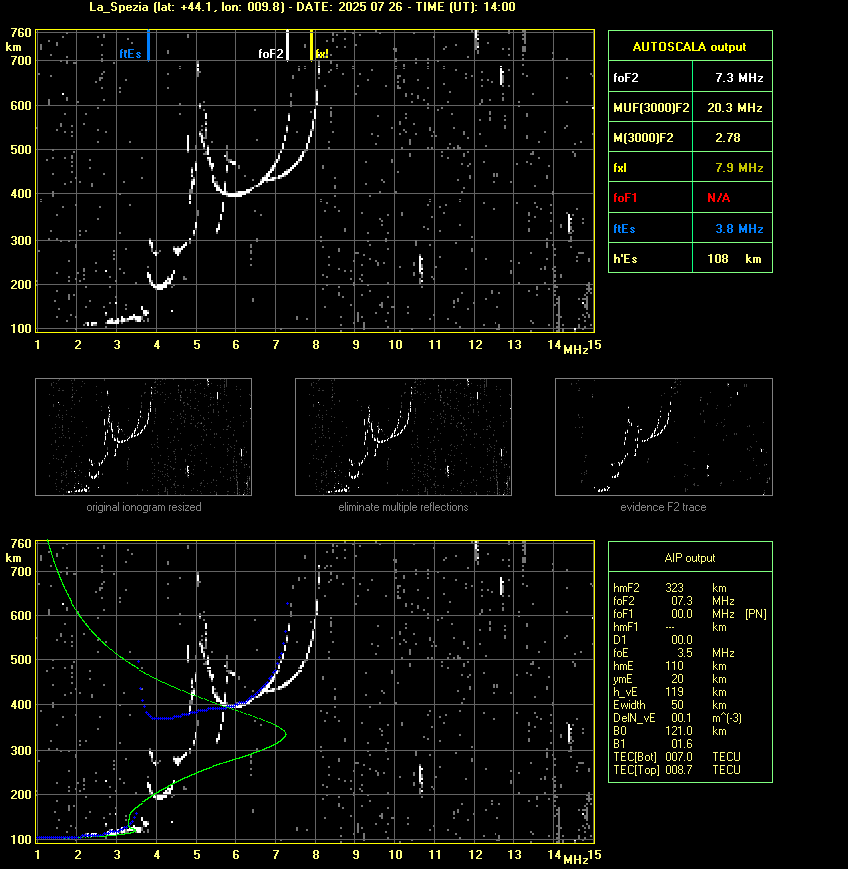Image resolution: width=848 pixels, height=869 pixels.
Task: Click the M(3000)F2 label cell
Action: coord(651,137)
